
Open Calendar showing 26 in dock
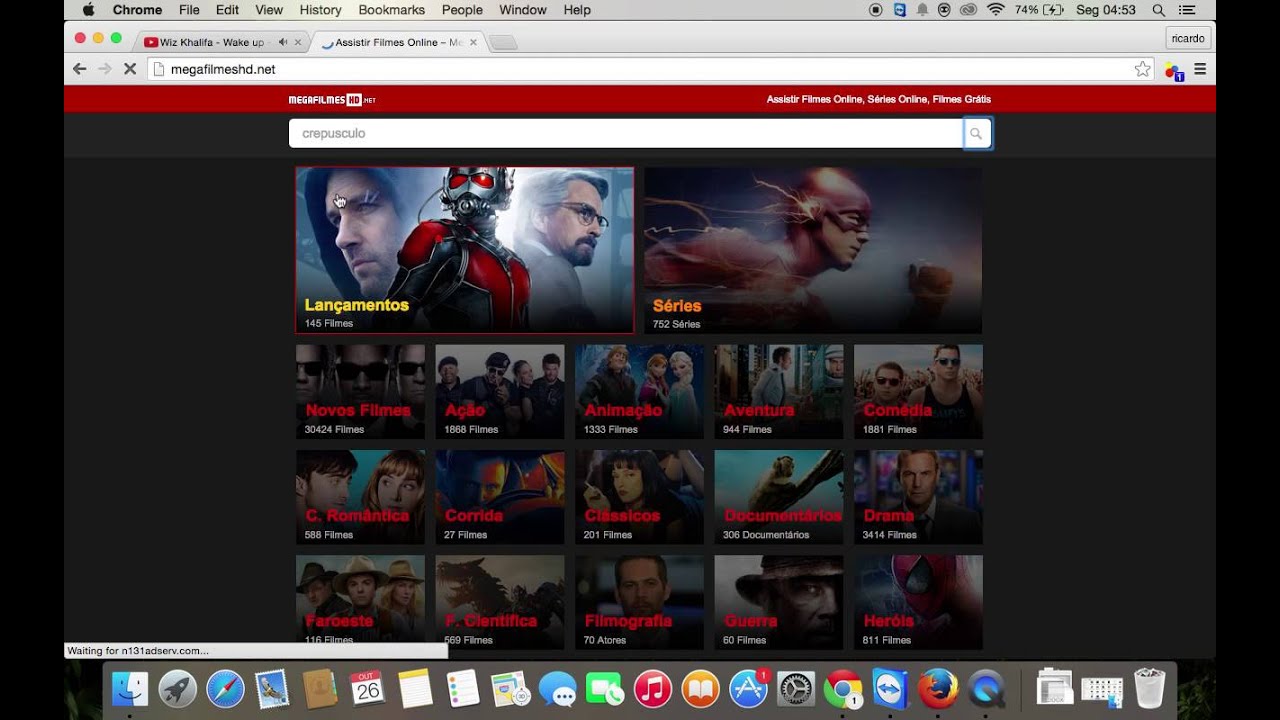(x=367, y=689)
